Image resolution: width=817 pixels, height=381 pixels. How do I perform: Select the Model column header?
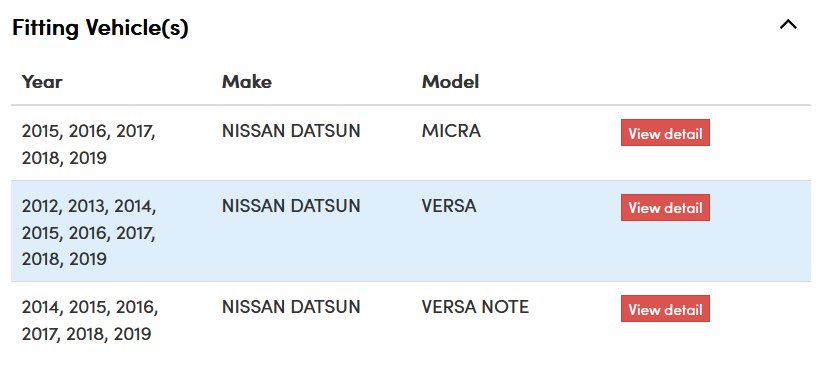click(x=450, y=82)
